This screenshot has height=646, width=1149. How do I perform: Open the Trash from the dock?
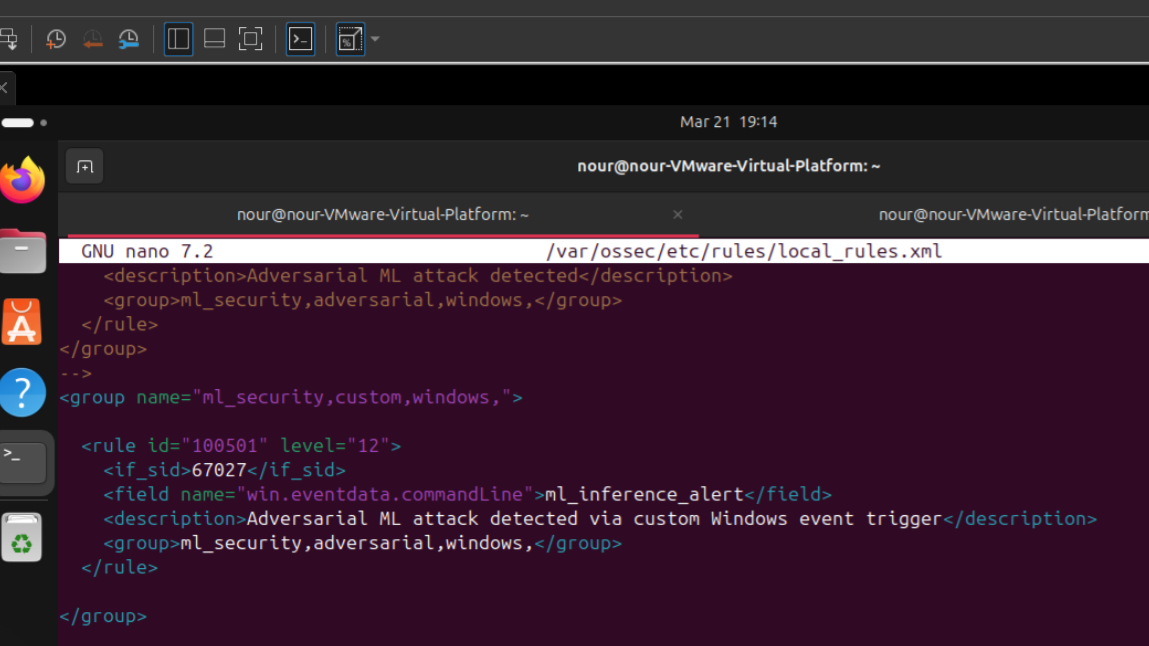[x=22, y=538]
